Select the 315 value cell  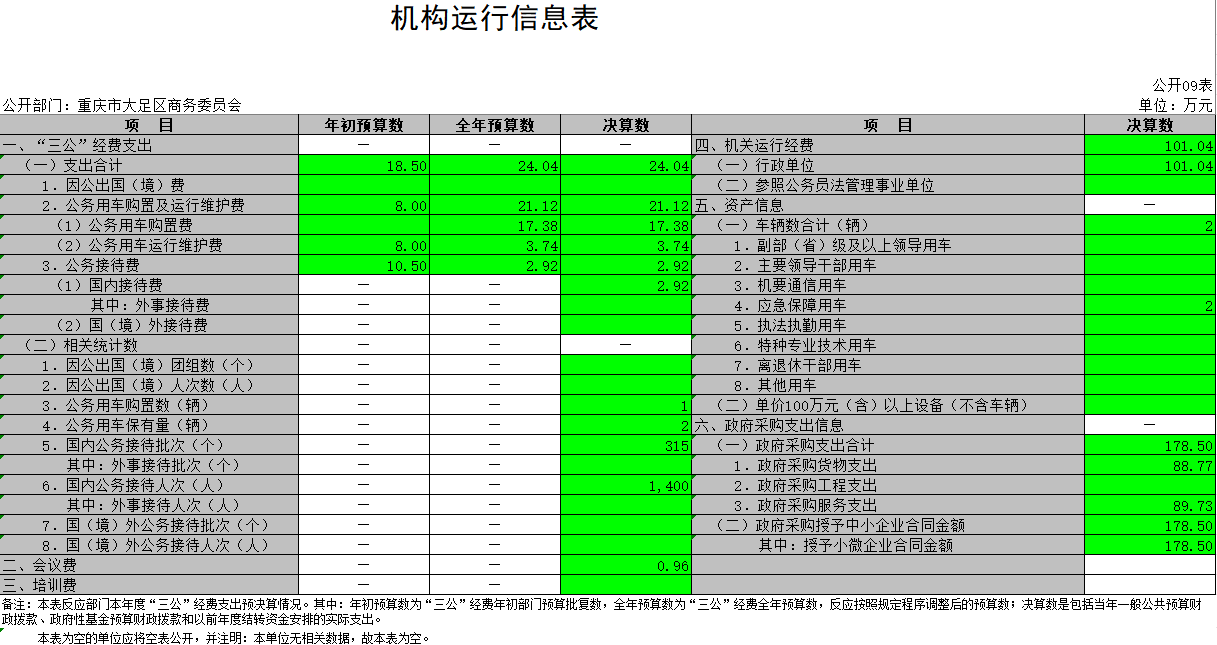(x=626, y=445)
